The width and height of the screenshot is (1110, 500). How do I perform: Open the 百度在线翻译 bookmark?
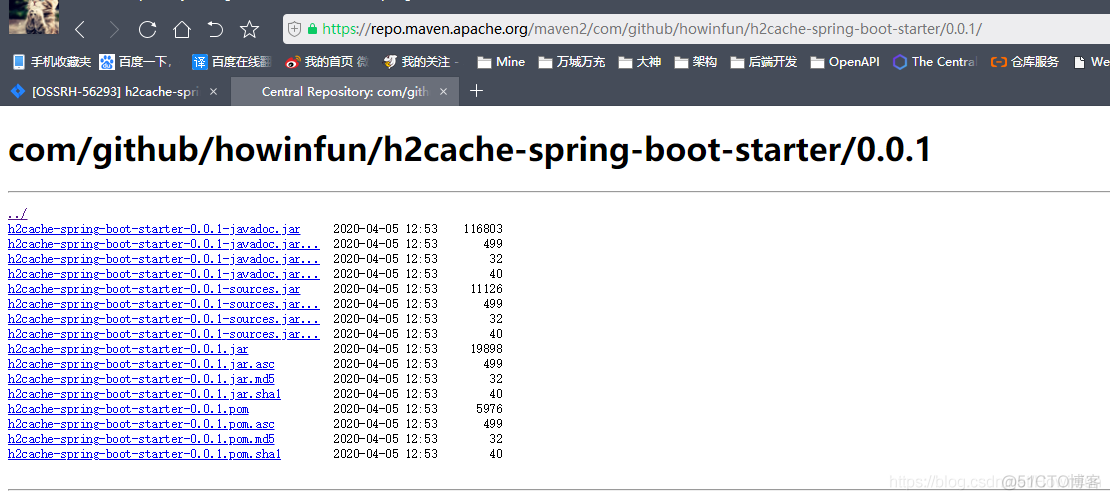click(x=231, y=62)
